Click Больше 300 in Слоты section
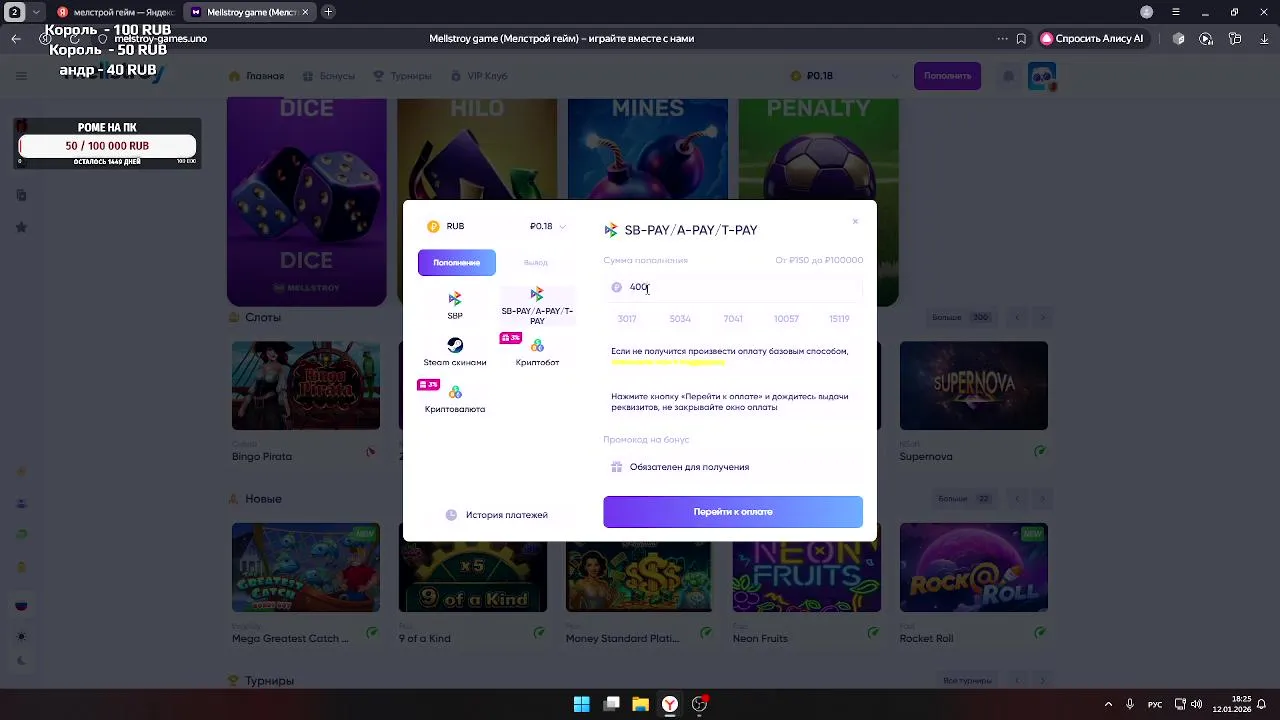This screenshot has width=1280, height=720. pyautogui.click(x=960, y=317)
